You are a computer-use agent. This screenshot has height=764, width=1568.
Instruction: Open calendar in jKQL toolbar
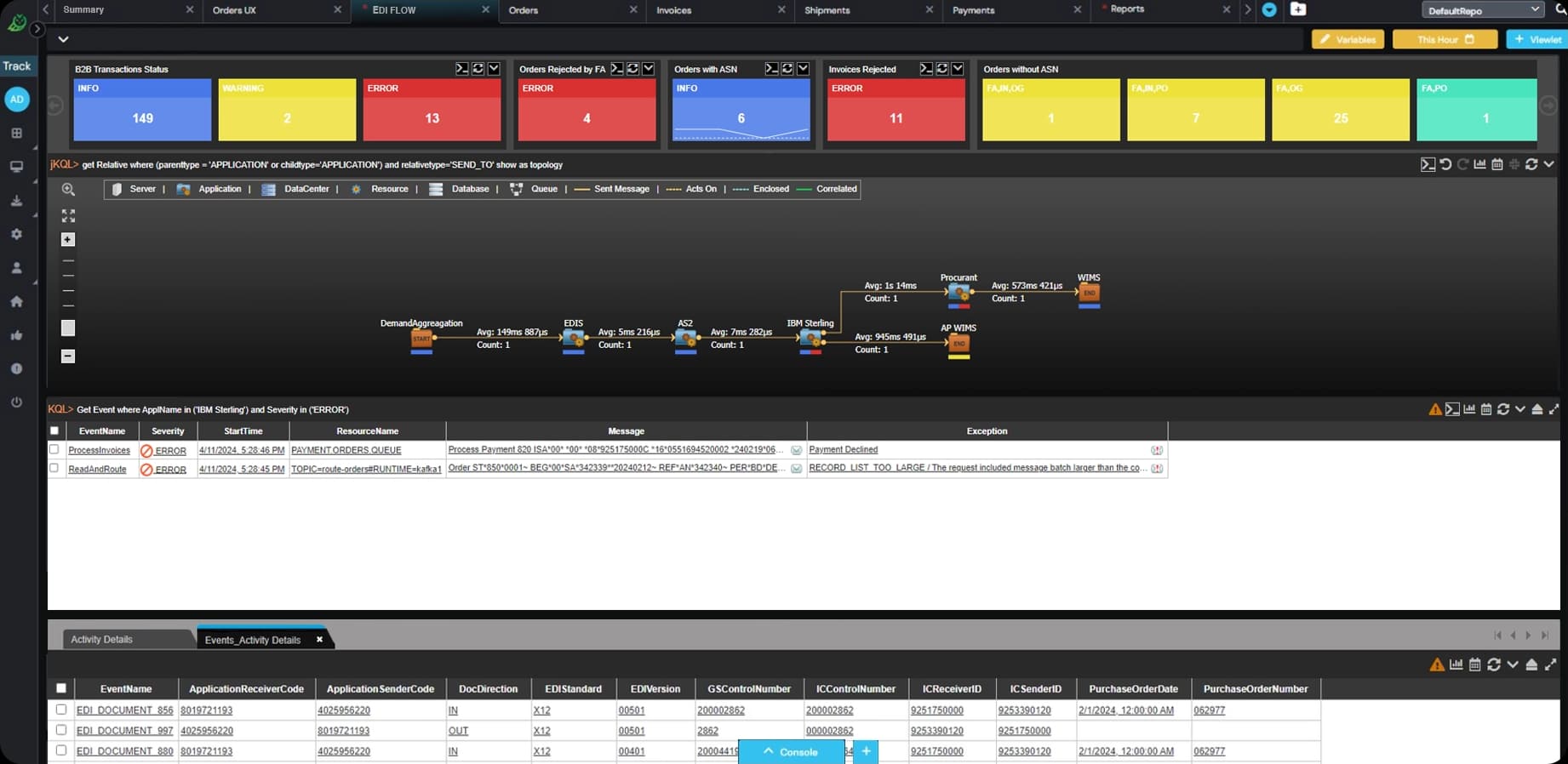(1496, 164)
